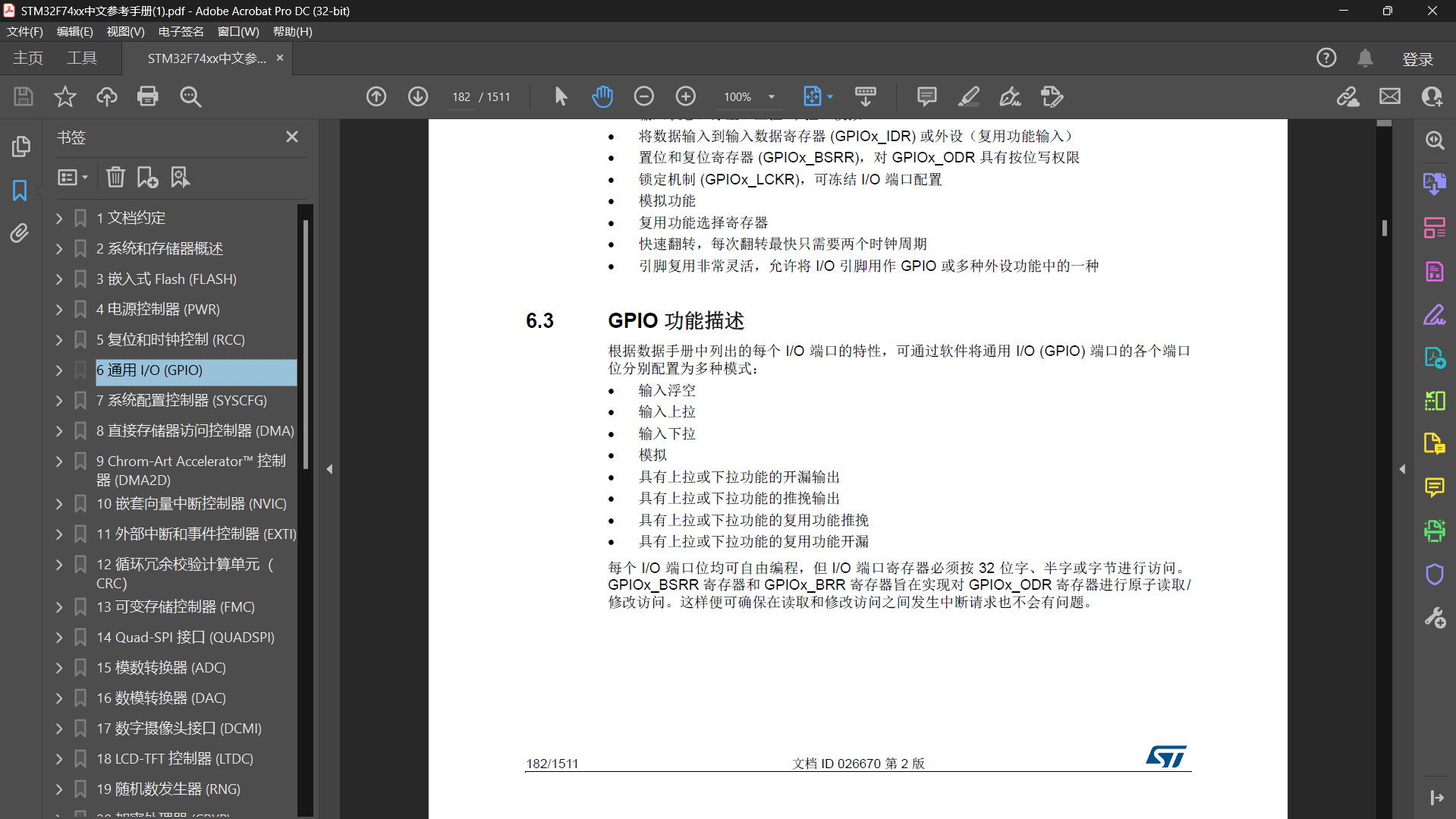Click the cloud upload icon
The height and width of the screenshot is (819, 1456).
coord(107,96)
